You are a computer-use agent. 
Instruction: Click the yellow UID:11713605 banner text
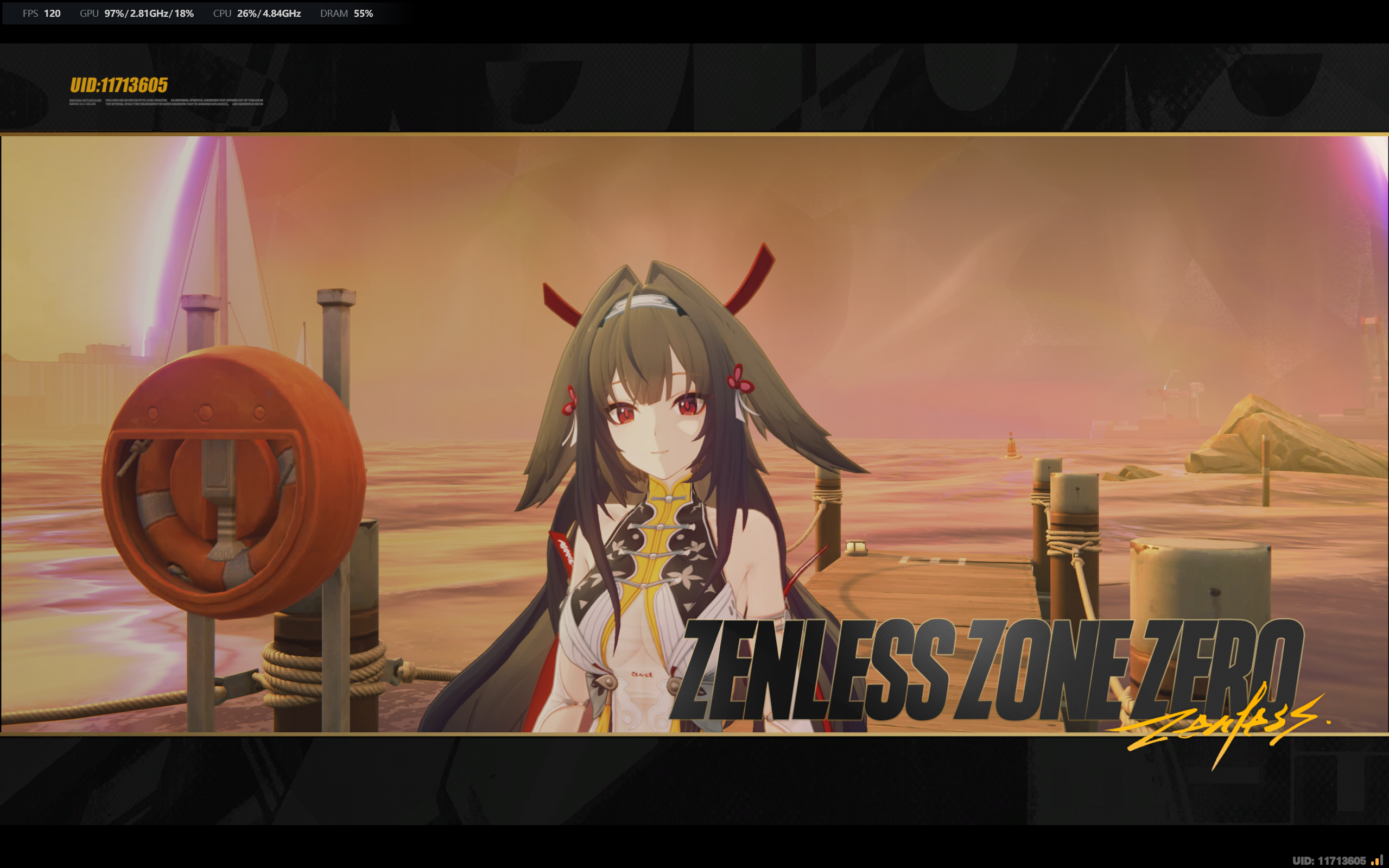coord(119,86)
